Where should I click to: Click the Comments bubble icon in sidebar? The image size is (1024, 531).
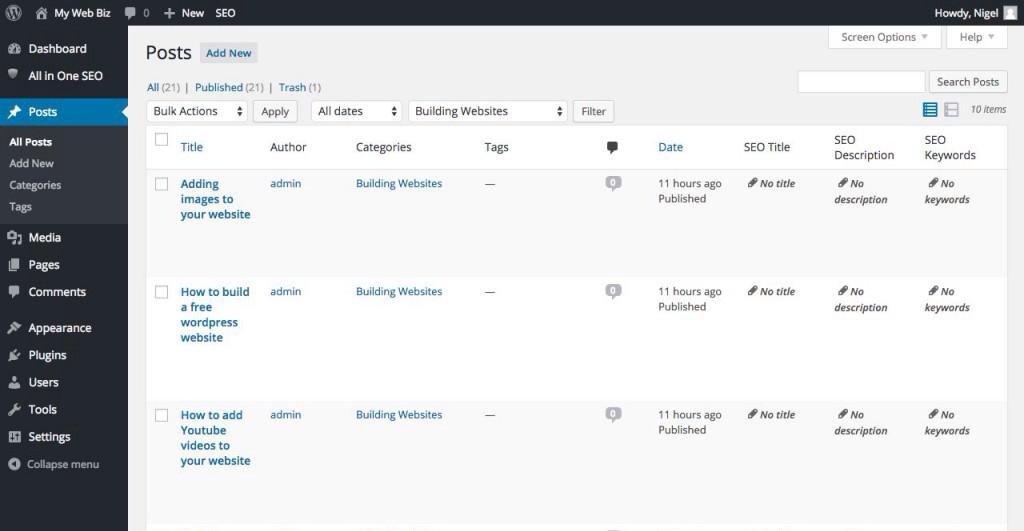tap(14, 292)
